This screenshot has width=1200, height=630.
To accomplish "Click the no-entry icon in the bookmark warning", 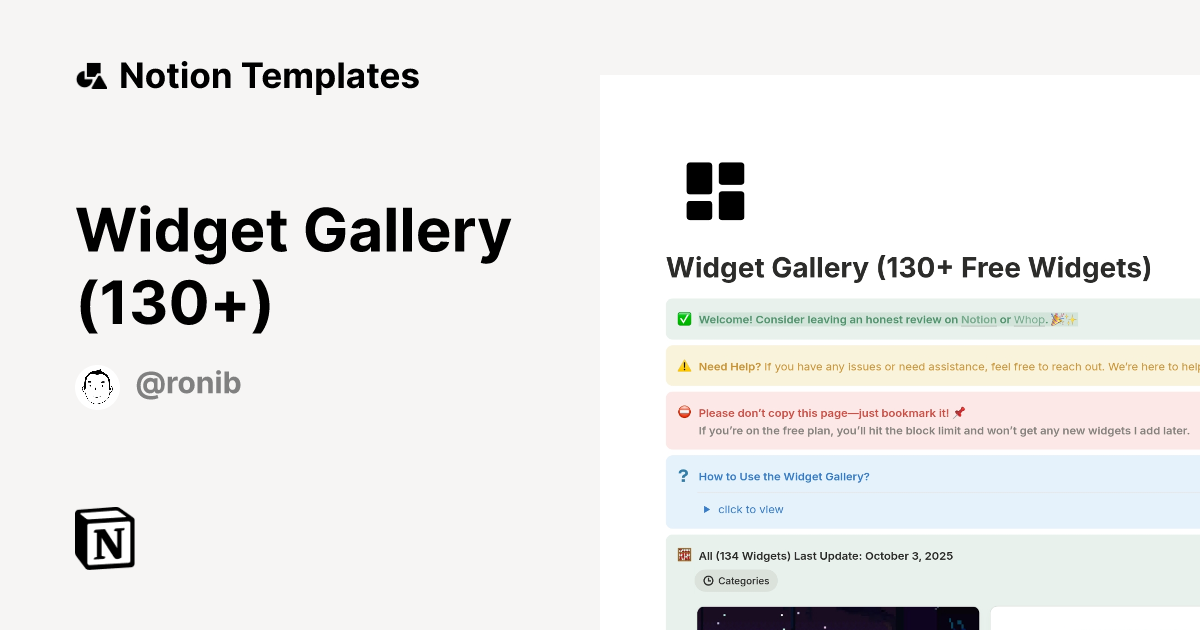I will coord(684,412).
